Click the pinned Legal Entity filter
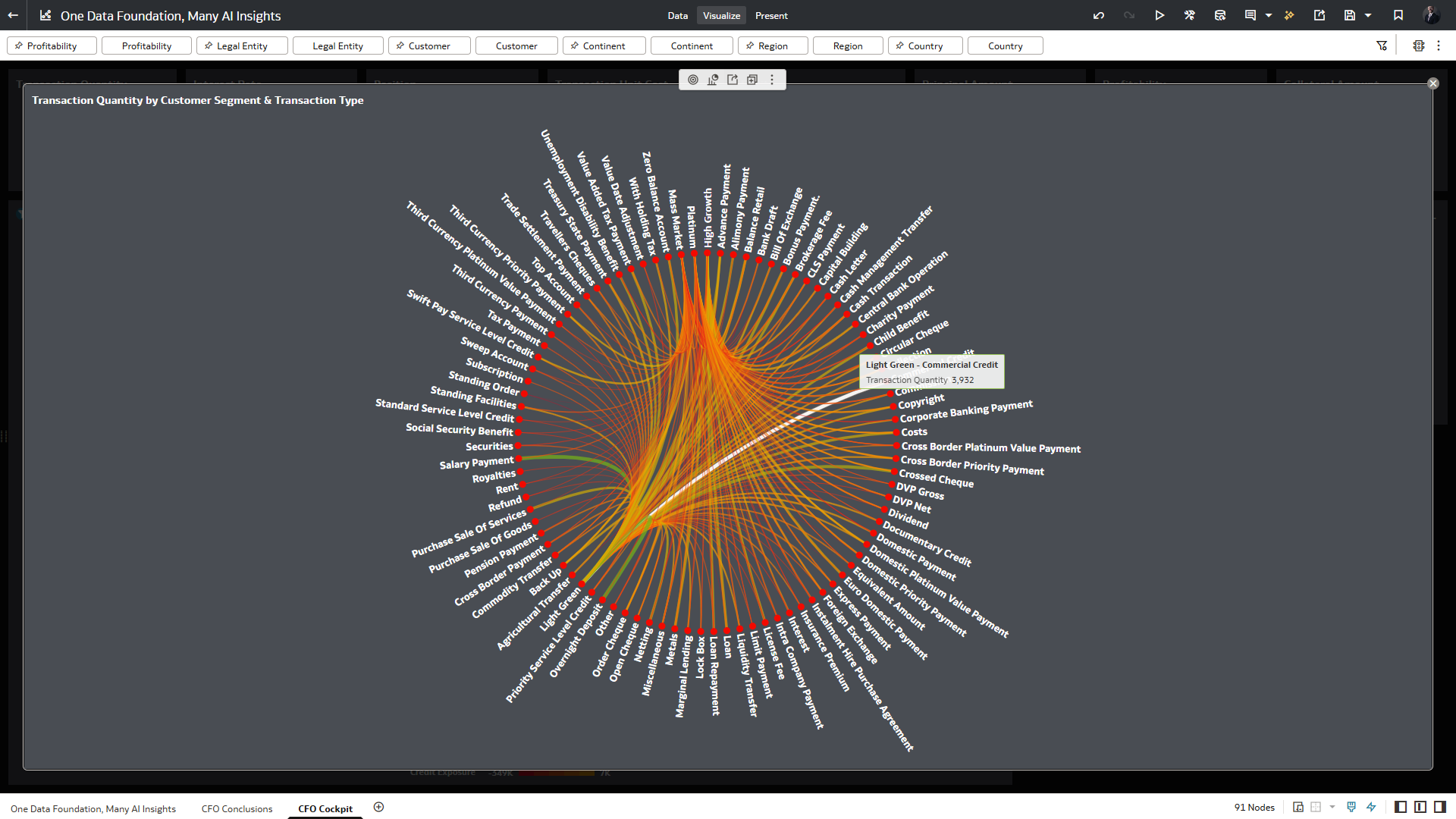The image size is (1456, 819). click(242, 45)
